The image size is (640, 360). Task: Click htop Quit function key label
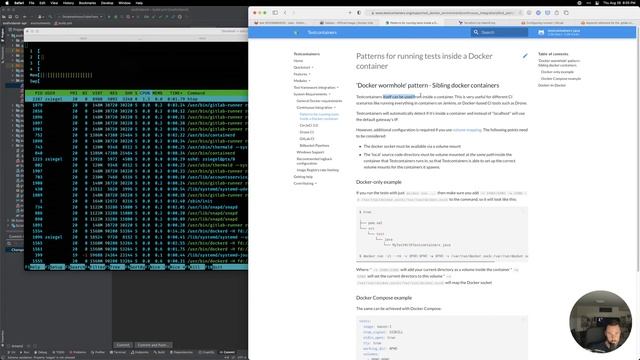coord(218,267)
